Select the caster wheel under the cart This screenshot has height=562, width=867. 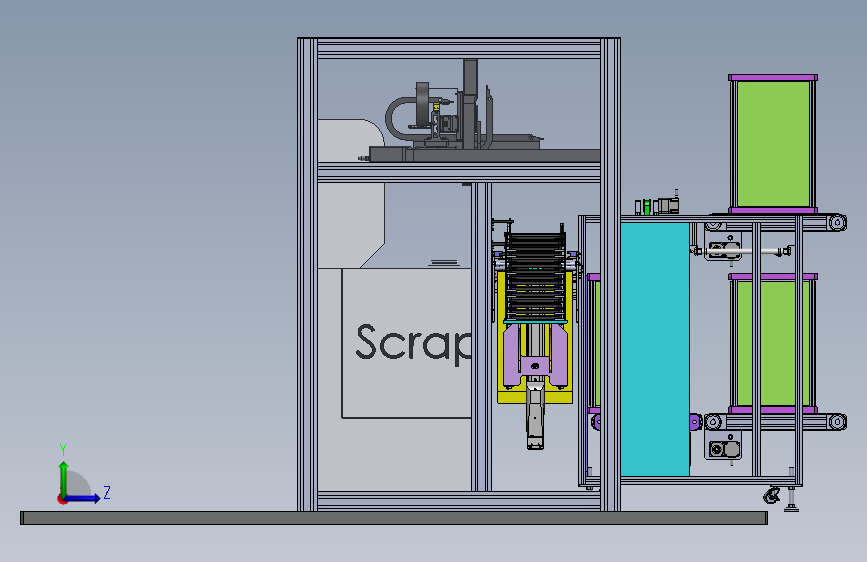tap(771, 495)
